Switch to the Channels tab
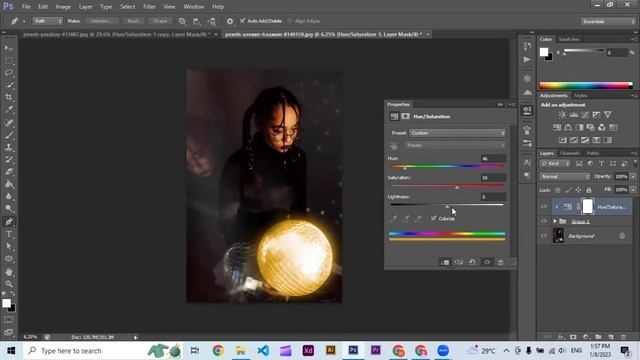Screen dimensions: 640x360 click(x=569, y=153)
